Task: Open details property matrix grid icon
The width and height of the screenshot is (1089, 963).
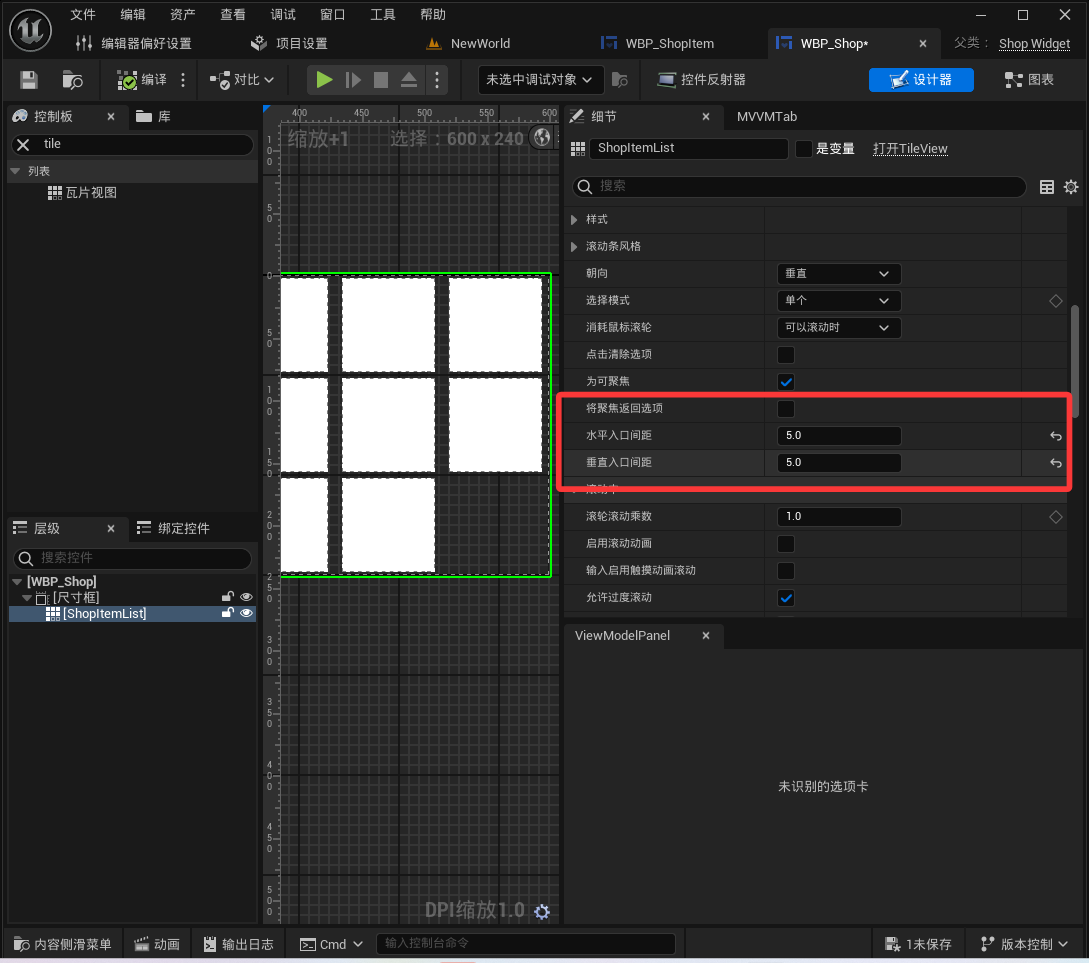Action: 1047,187
